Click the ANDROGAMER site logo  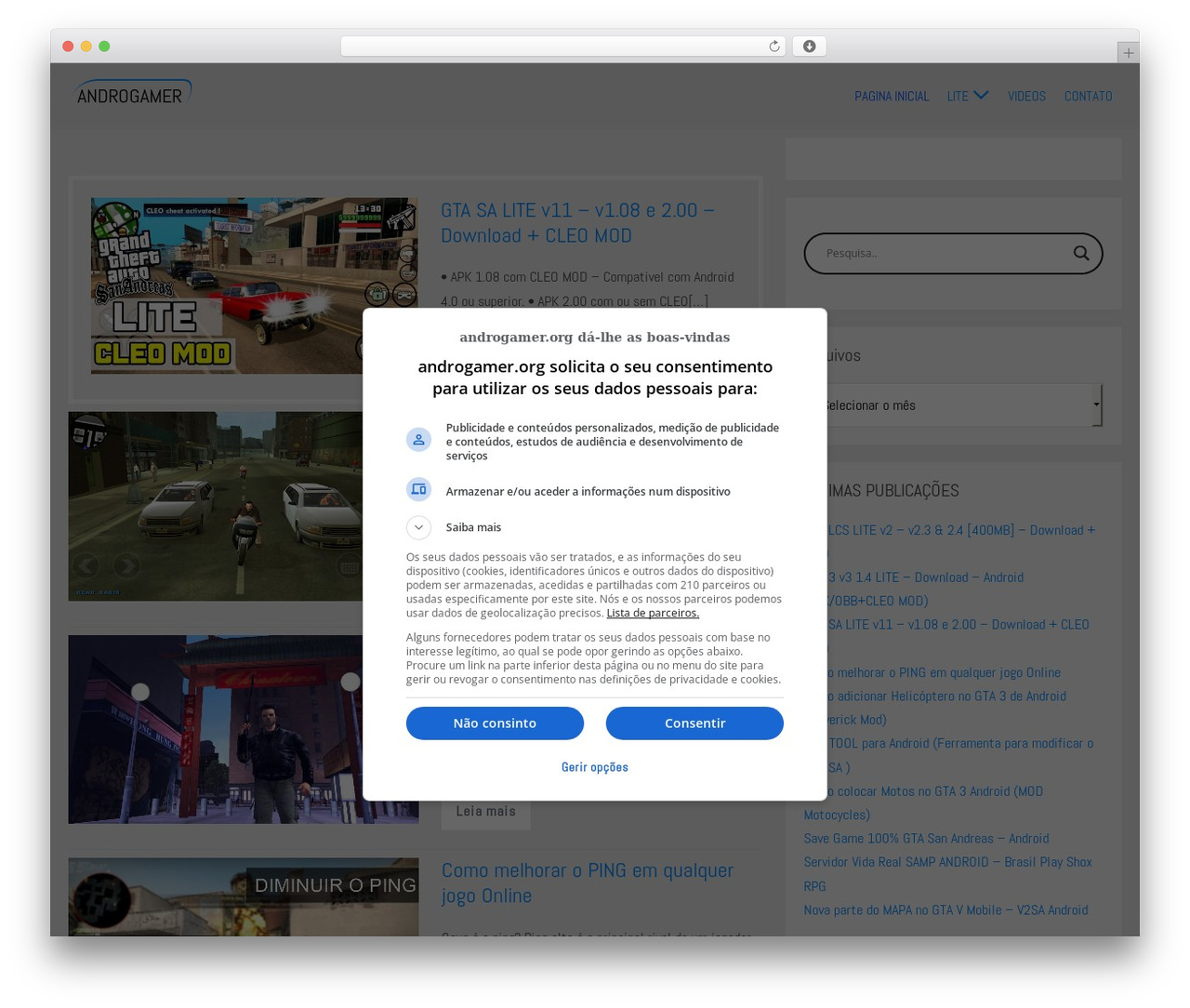pyautogui.click(x=134, y=92)
